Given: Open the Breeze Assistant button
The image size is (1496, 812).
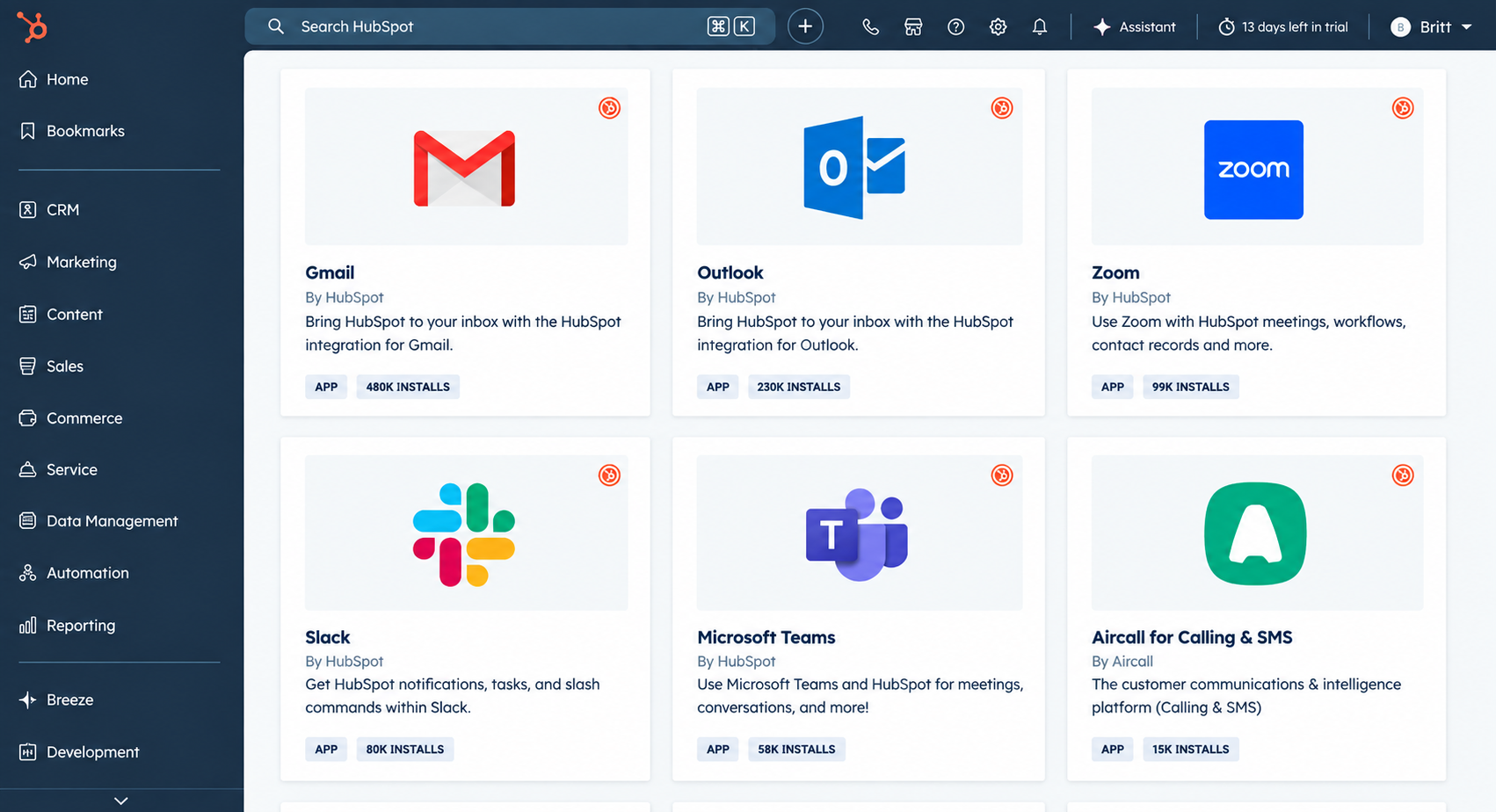Looking at the screenshot, I should (x=1134, y=27).
